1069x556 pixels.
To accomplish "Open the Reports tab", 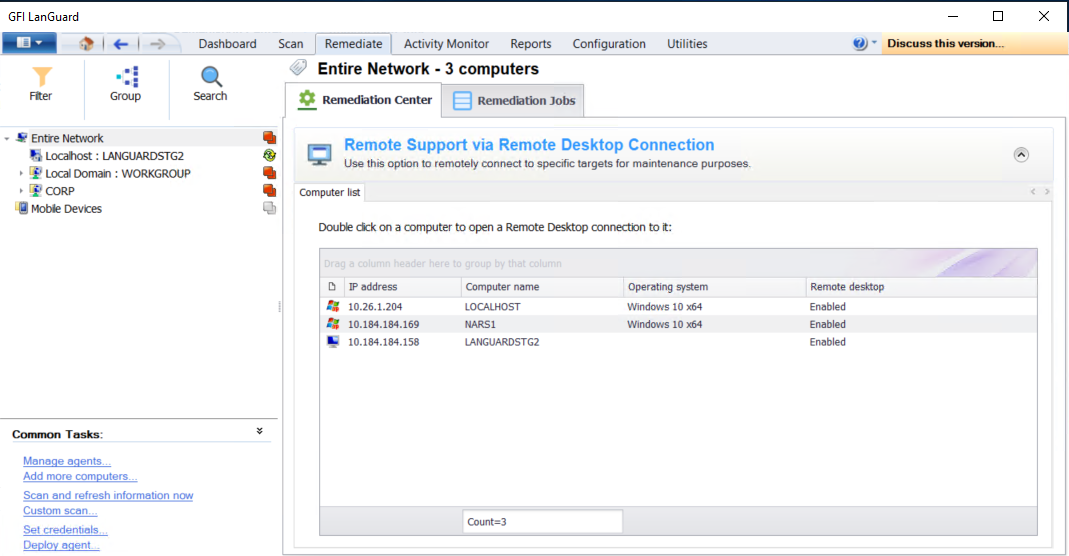I will click(530, 44).
